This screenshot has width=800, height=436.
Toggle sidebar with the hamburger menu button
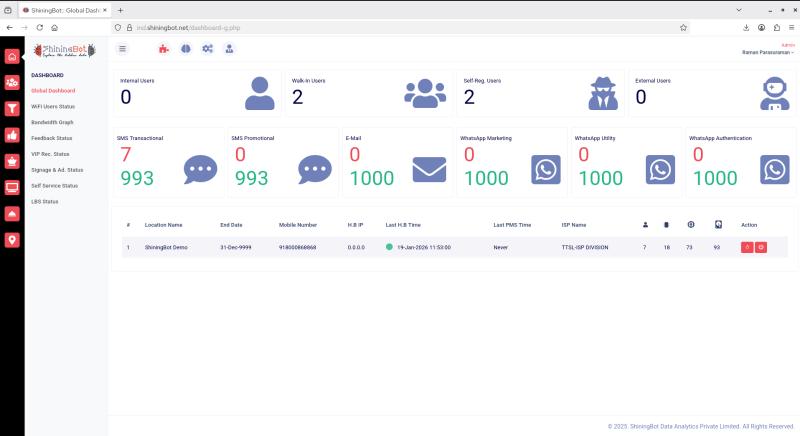coord(123,48)
